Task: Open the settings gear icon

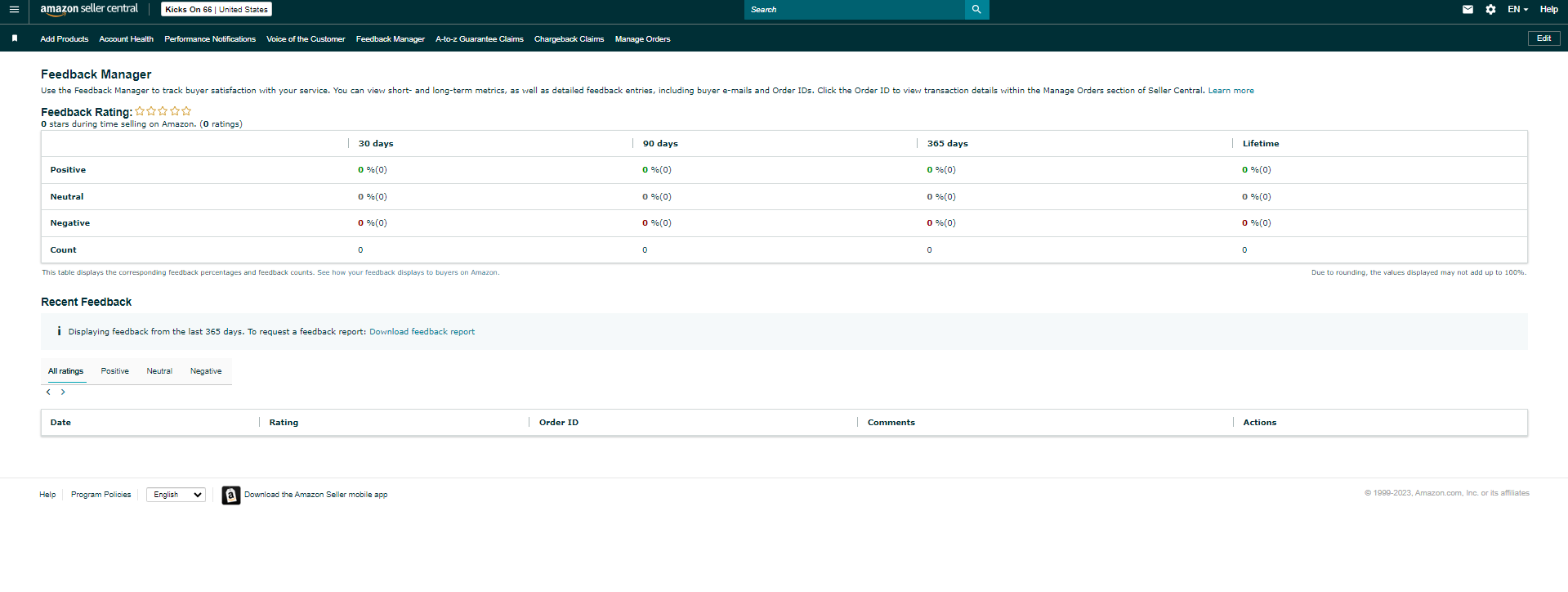Action: 1490,10
